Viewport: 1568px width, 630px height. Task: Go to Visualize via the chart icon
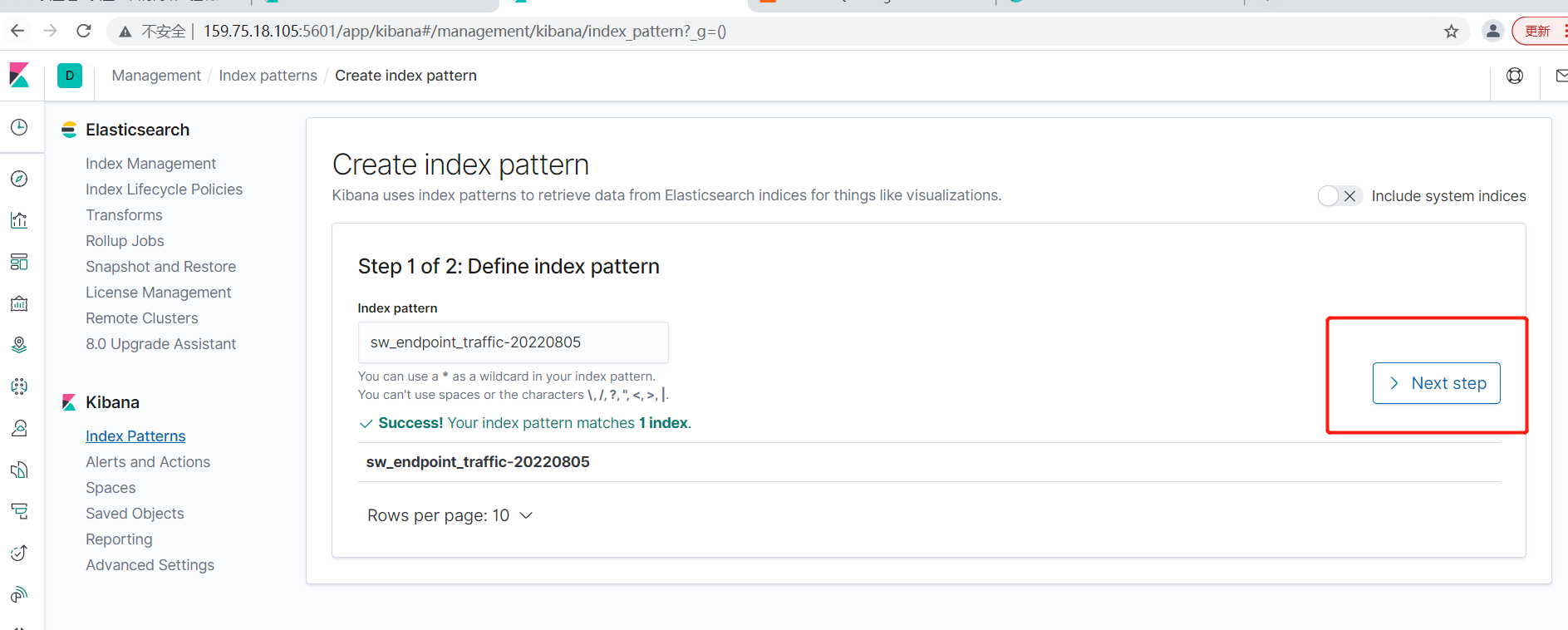tap(19, 220)
